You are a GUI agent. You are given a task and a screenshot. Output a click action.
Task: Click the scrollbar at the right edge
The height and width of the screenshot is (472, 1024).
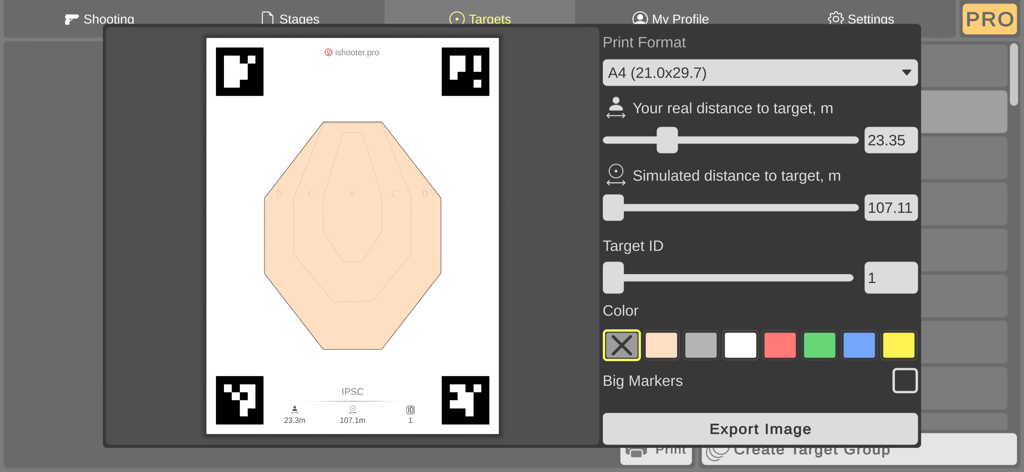click(x=1014, y=73)
